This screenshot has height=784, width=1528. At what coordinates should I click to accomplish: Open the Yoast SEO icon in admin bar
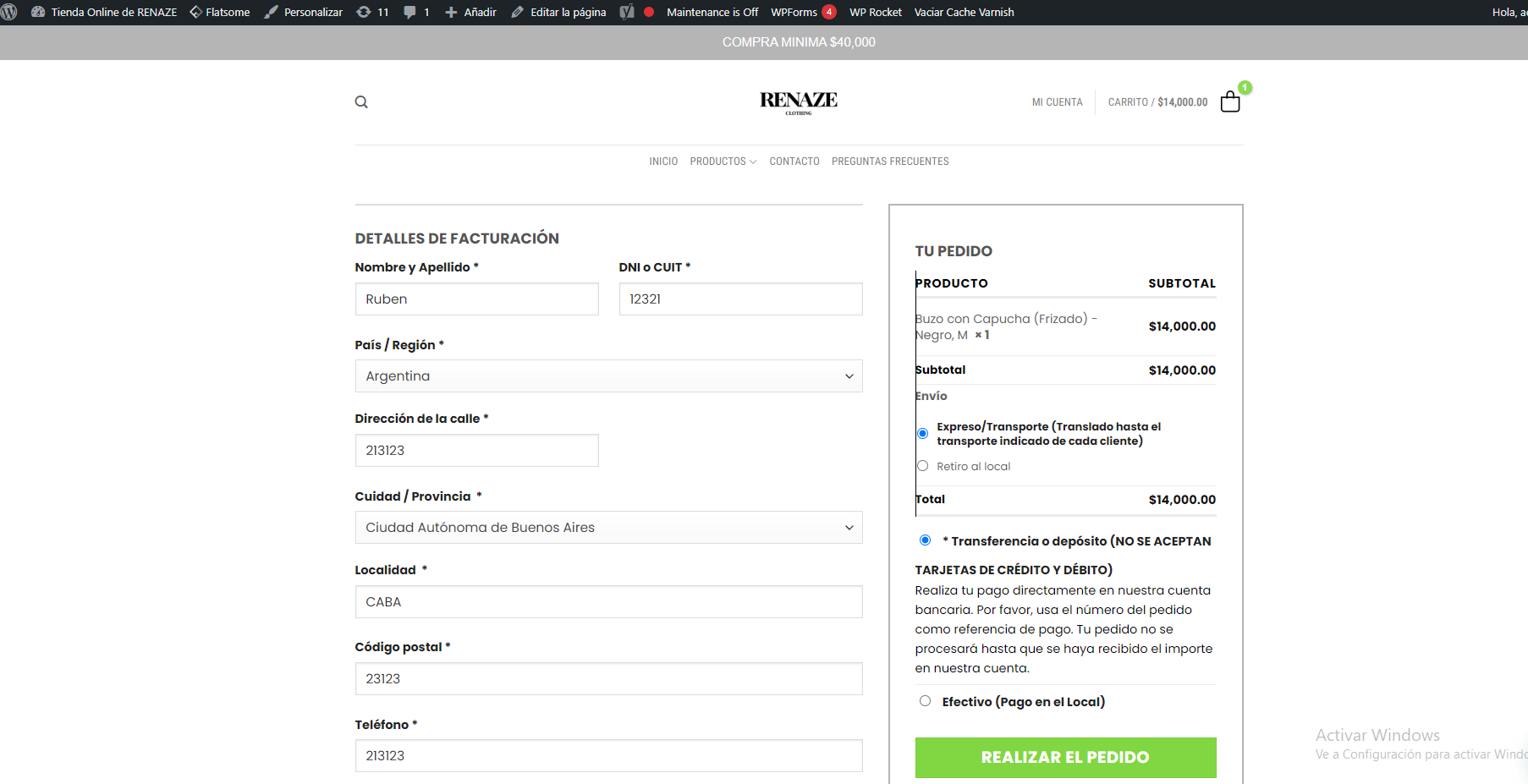pyautogui.click(x=627, y=12)
